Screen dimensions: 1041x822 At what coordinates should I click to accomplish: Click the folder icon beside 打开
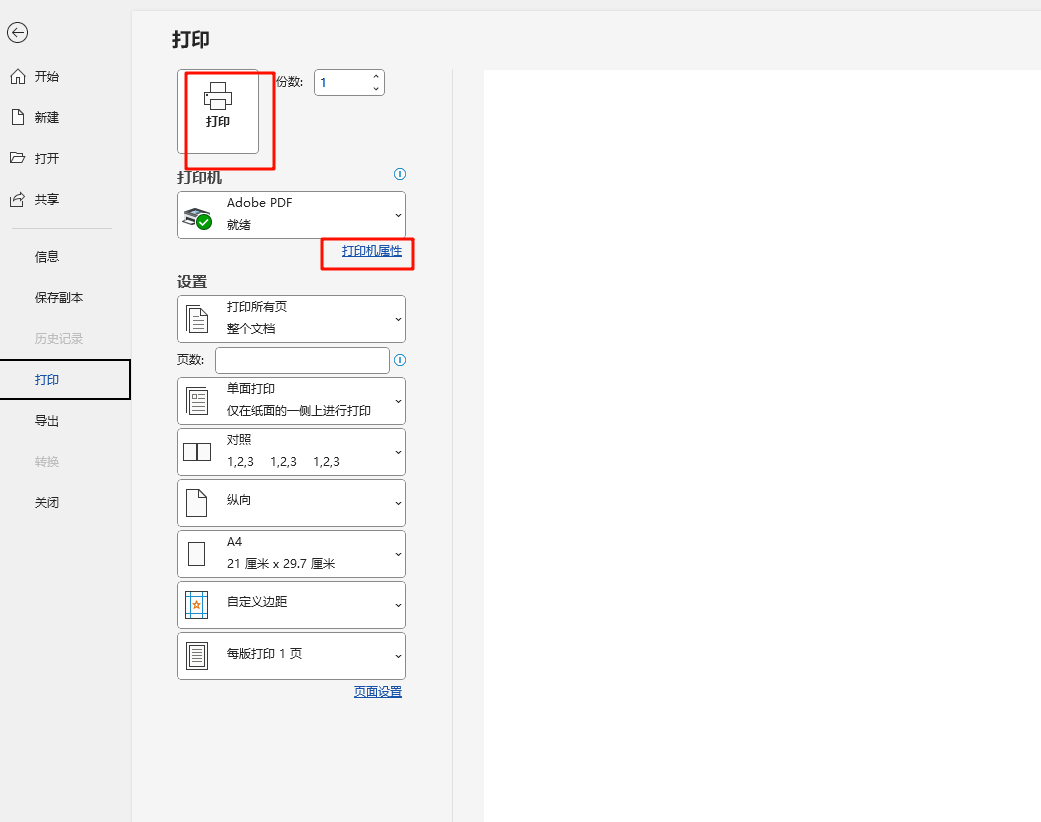[x=18, y=158]
